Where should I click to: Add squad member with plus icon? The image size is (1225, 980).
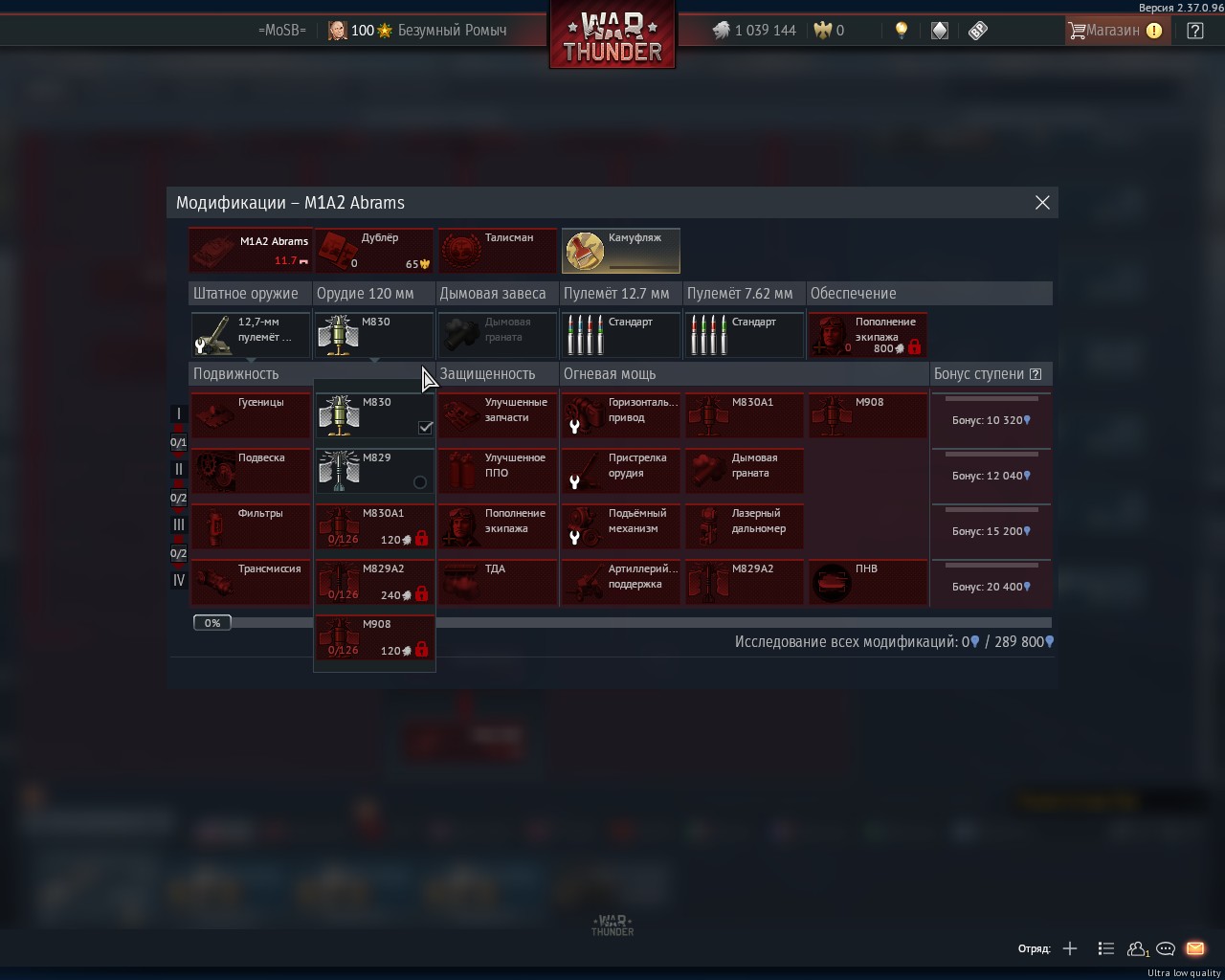1070,948
